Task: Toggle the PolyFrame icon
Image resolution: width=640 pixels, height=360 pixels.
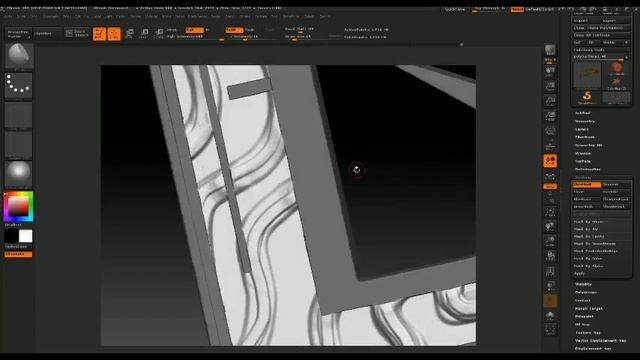Action: click(x=550, y=271)
